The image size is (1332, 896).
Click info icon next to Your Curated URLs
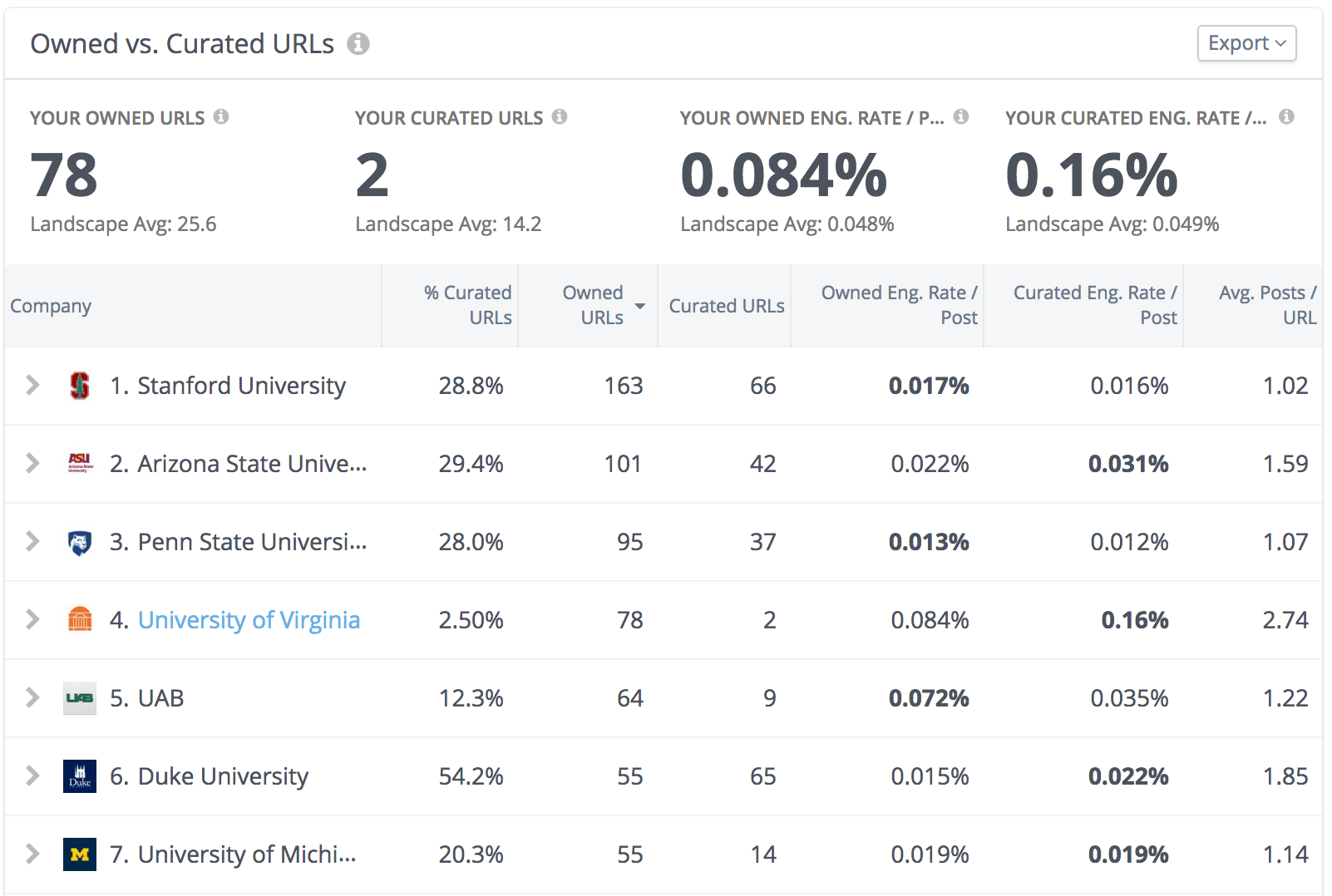[x=560, y=116]
